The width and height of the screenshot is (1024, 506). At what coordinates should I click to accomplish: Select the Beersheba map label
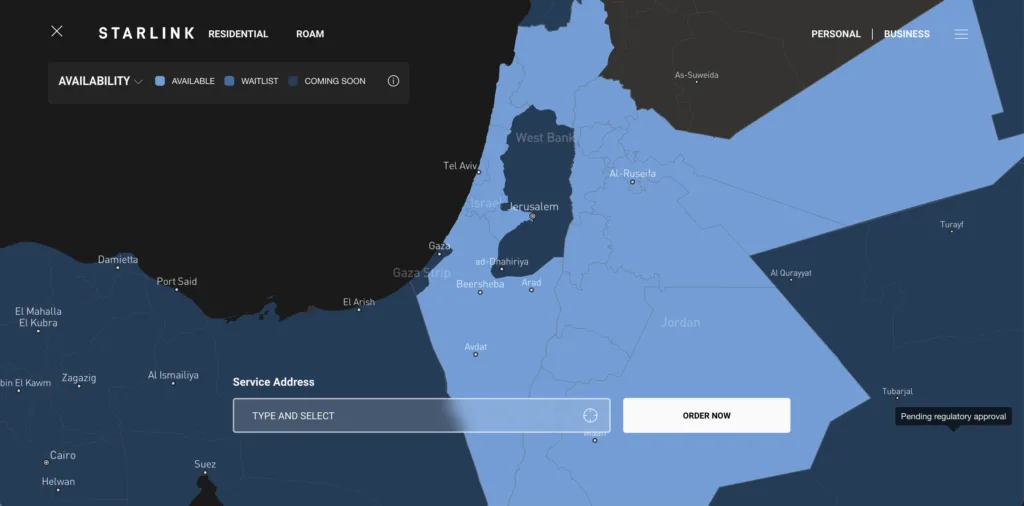coord(480,284)
